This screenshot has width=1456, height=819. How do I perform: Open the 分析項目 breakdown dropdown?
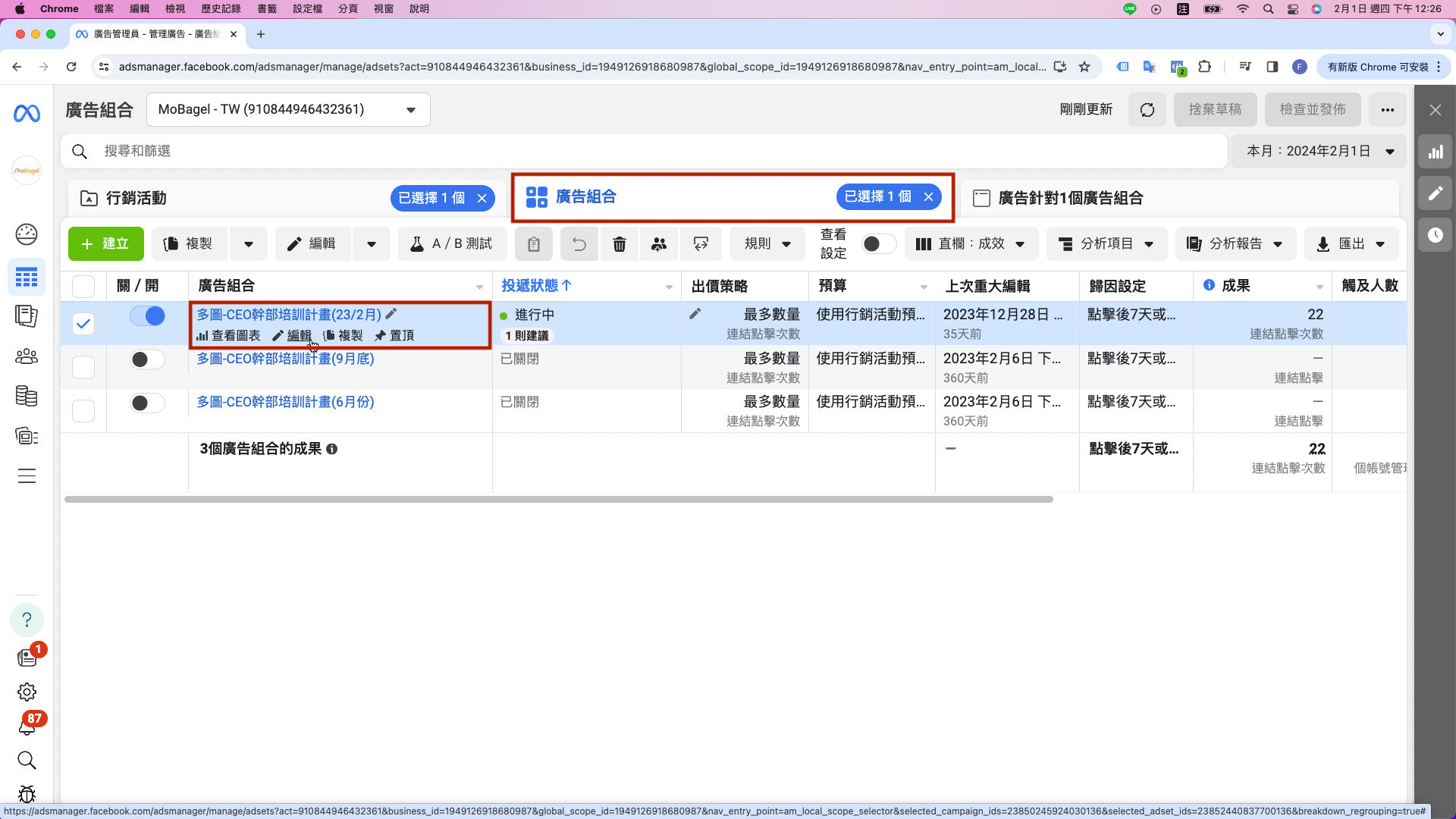pyautogui.click(x=1107, y=244)
